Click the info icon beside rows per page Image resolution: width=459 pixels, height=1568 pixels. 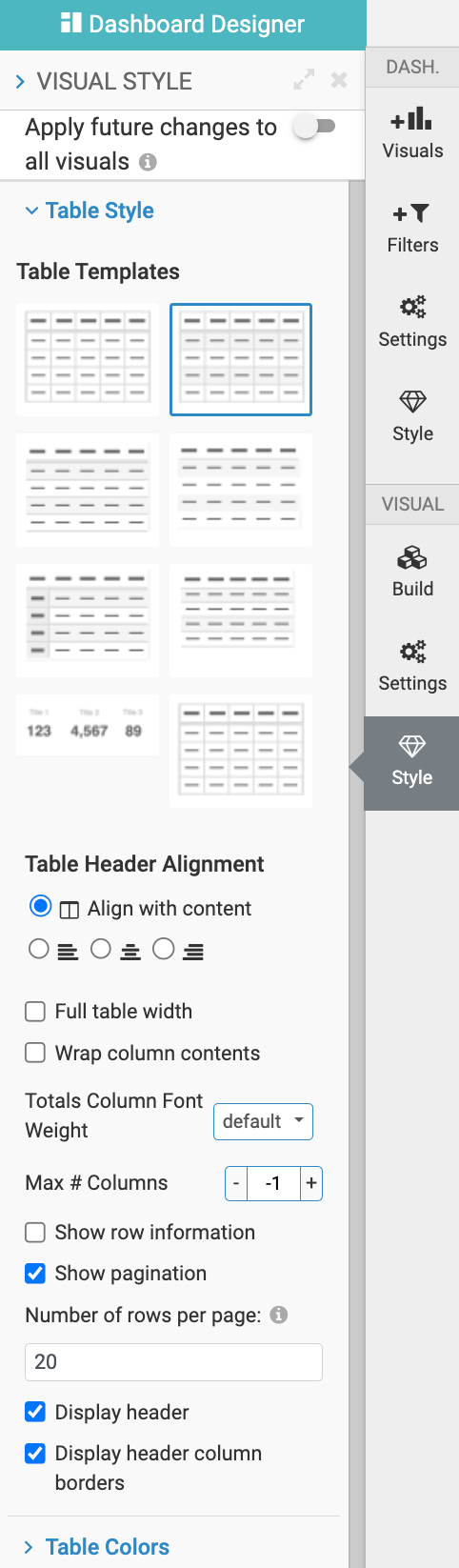279,1315
